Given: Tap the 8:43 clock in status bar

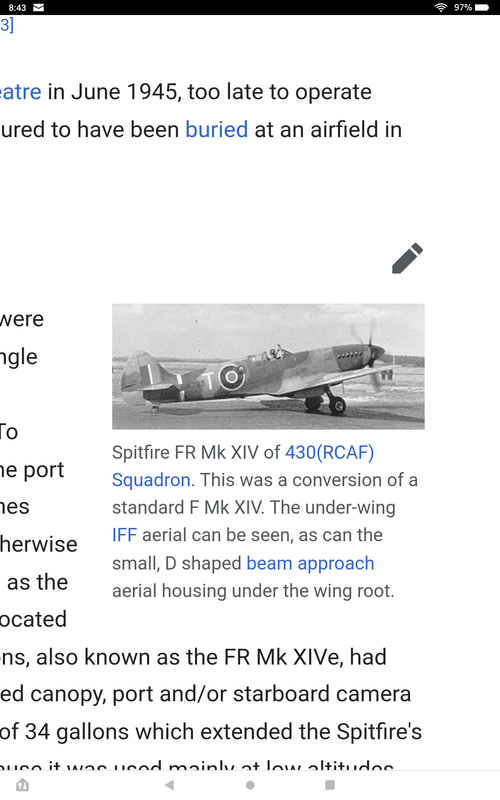Looking at the screenshot, I should click(17, 7).
